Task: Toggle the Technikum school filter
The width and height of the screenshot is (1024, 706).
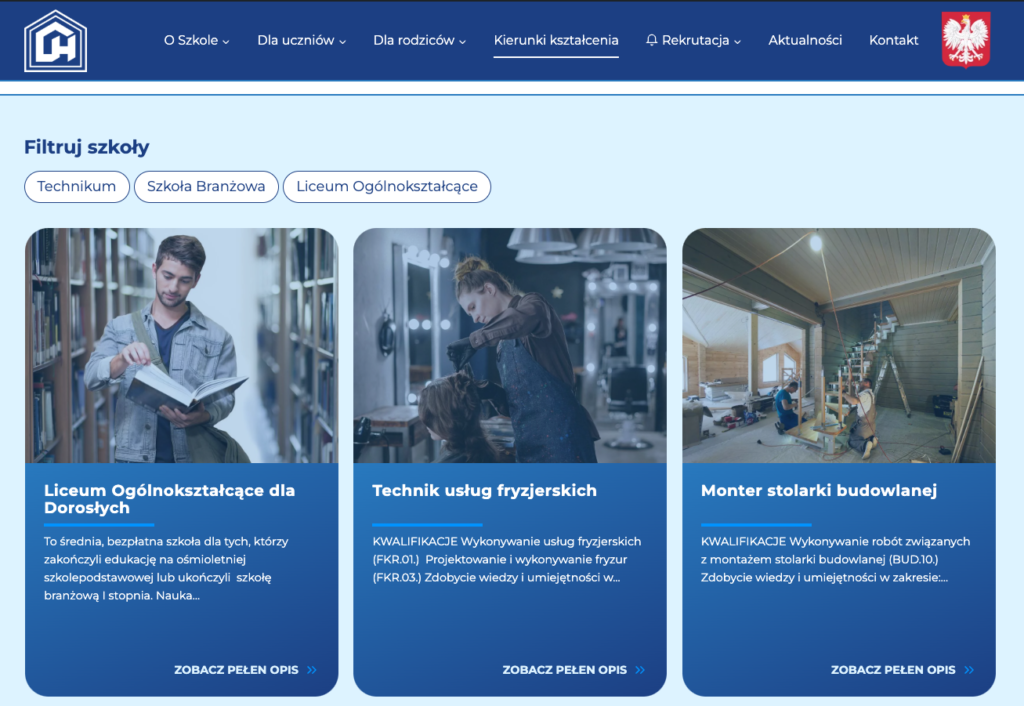Action: (77, 187)
